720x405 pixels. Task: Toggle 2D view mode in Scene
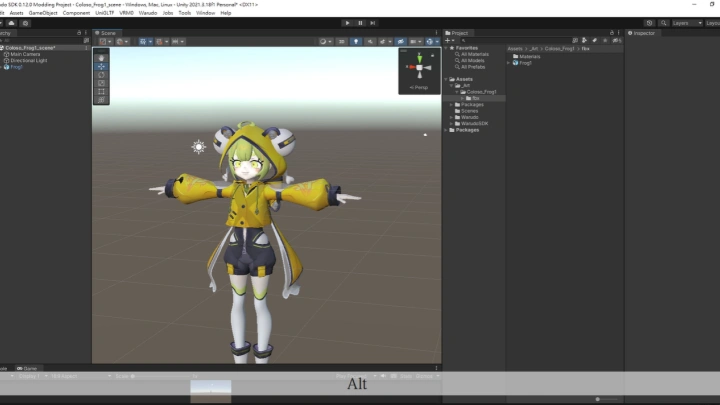[341, 41]
